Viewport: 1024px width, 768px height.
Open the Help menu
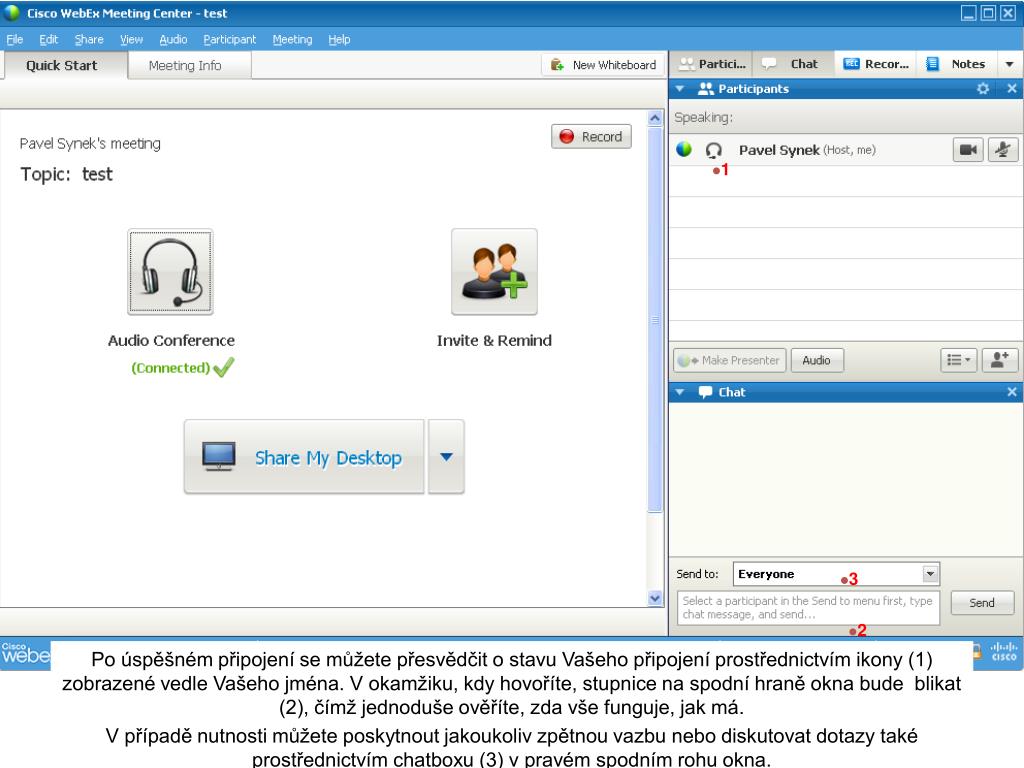point(339,39)
